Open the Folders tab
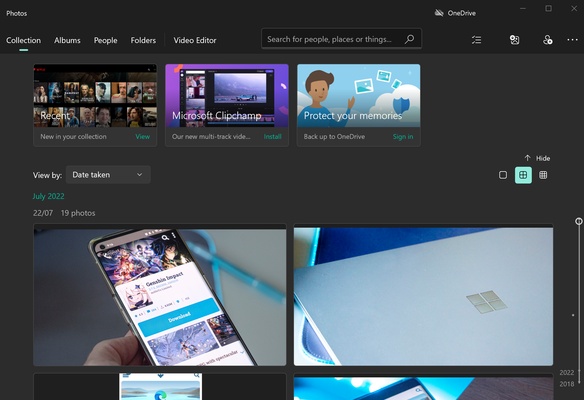Screen dimensions: 584x400 143,40
